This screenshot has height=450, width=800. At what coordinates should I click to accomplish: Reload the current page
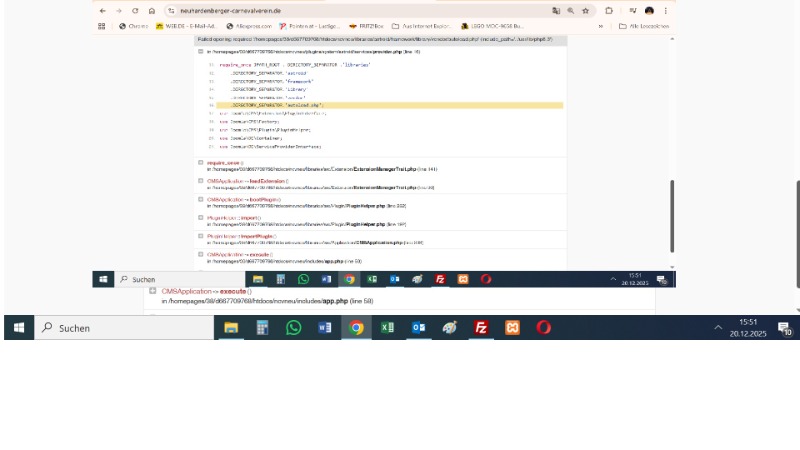pos(135,10)
